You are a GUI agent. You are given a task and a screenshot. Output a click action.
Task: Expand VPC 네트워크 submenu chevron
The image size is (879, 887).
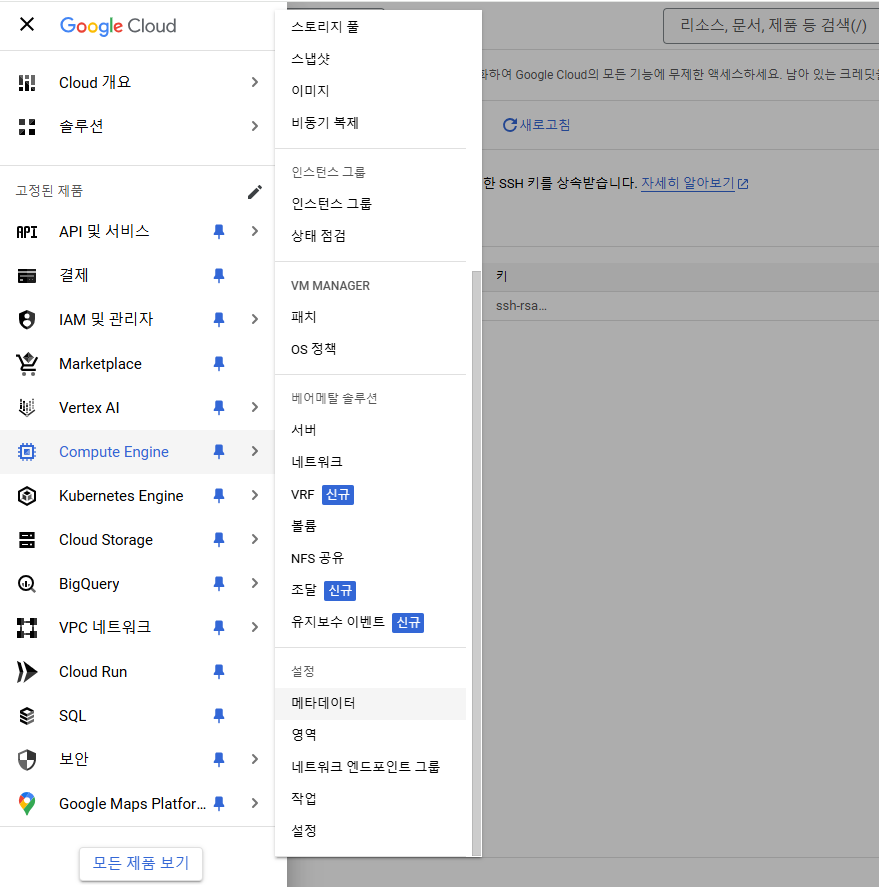[x=255, y=627]
